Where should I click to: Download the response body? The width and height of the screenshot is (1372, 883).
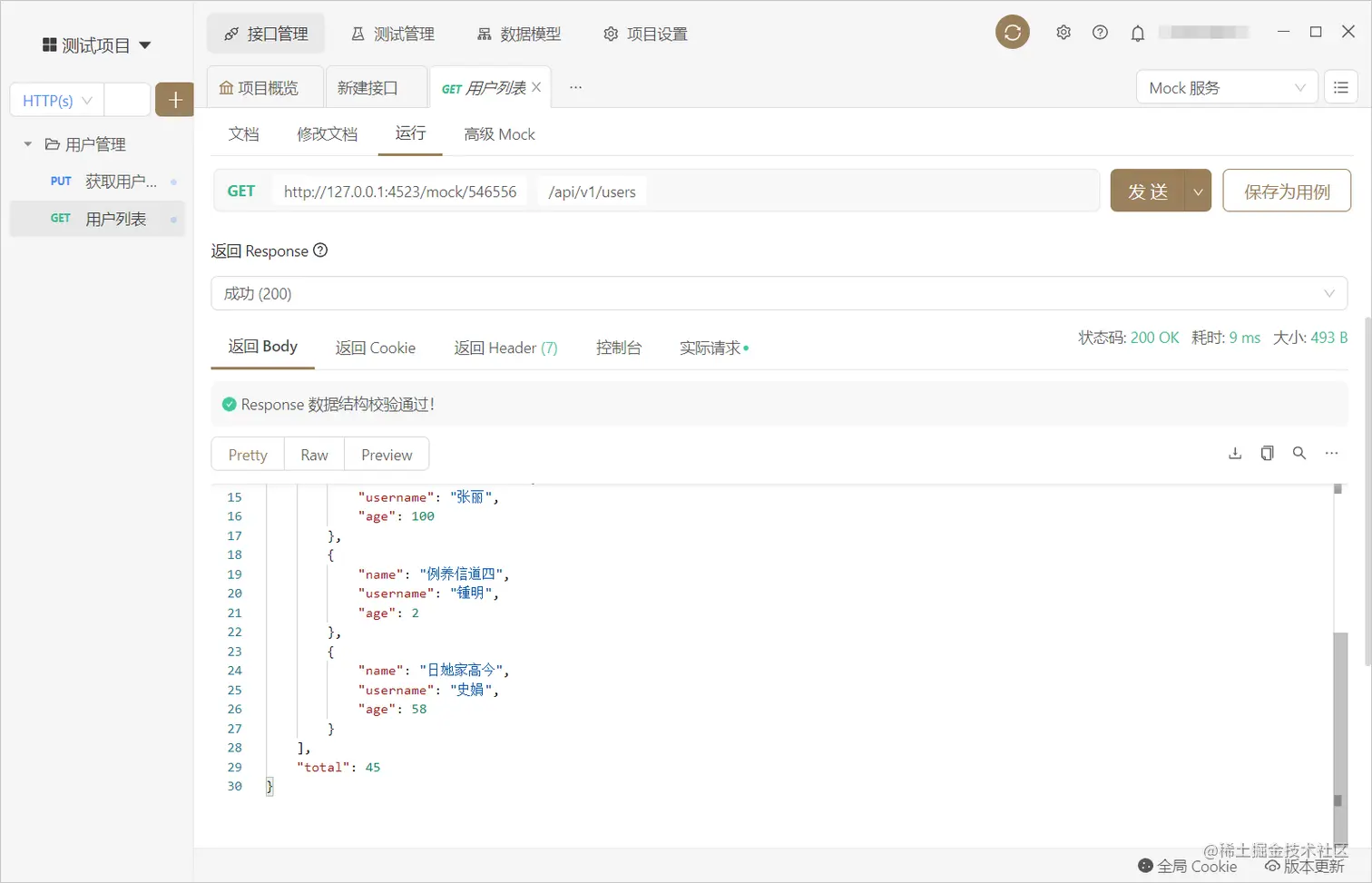click(x=1235, y=454)
